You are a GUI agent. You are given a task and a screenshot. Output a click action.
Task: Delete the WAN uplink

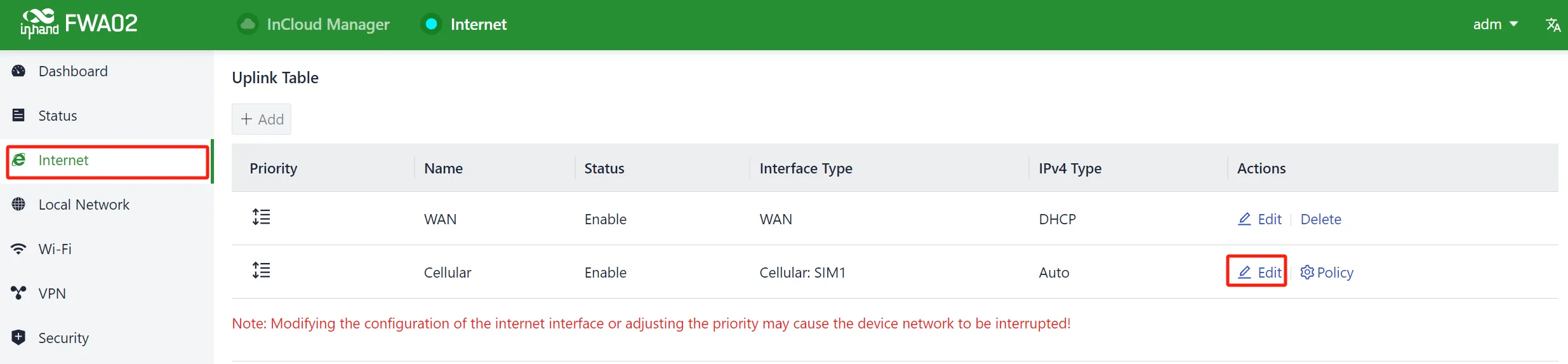(1320, 219)
